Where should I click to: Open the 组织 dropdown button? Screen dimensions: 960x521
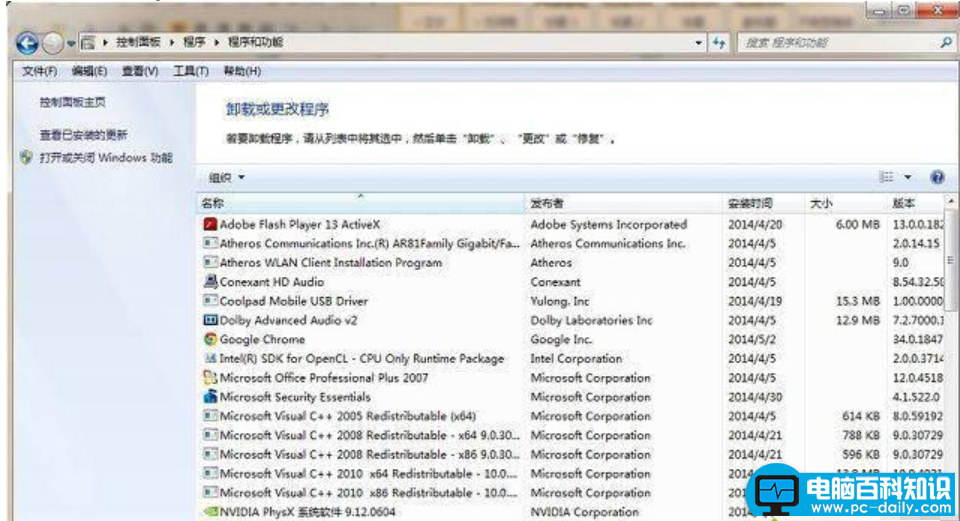(x=227, y=178)
